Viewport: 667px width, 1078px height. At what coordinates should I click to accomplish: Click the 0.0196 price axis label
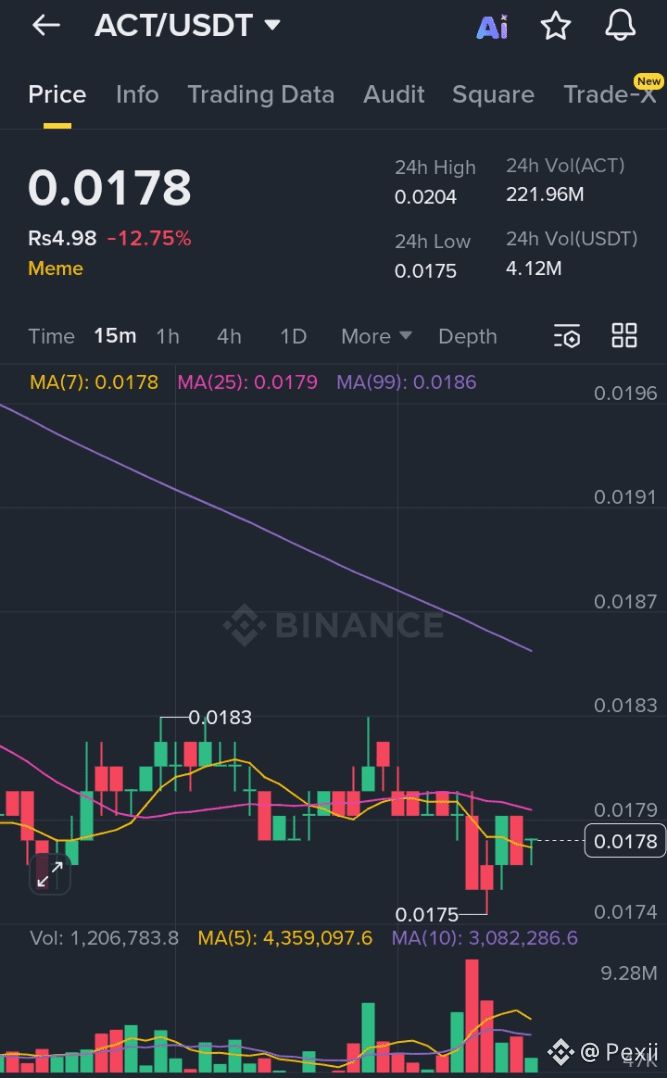pyautogui.click(x=625, y=393)
